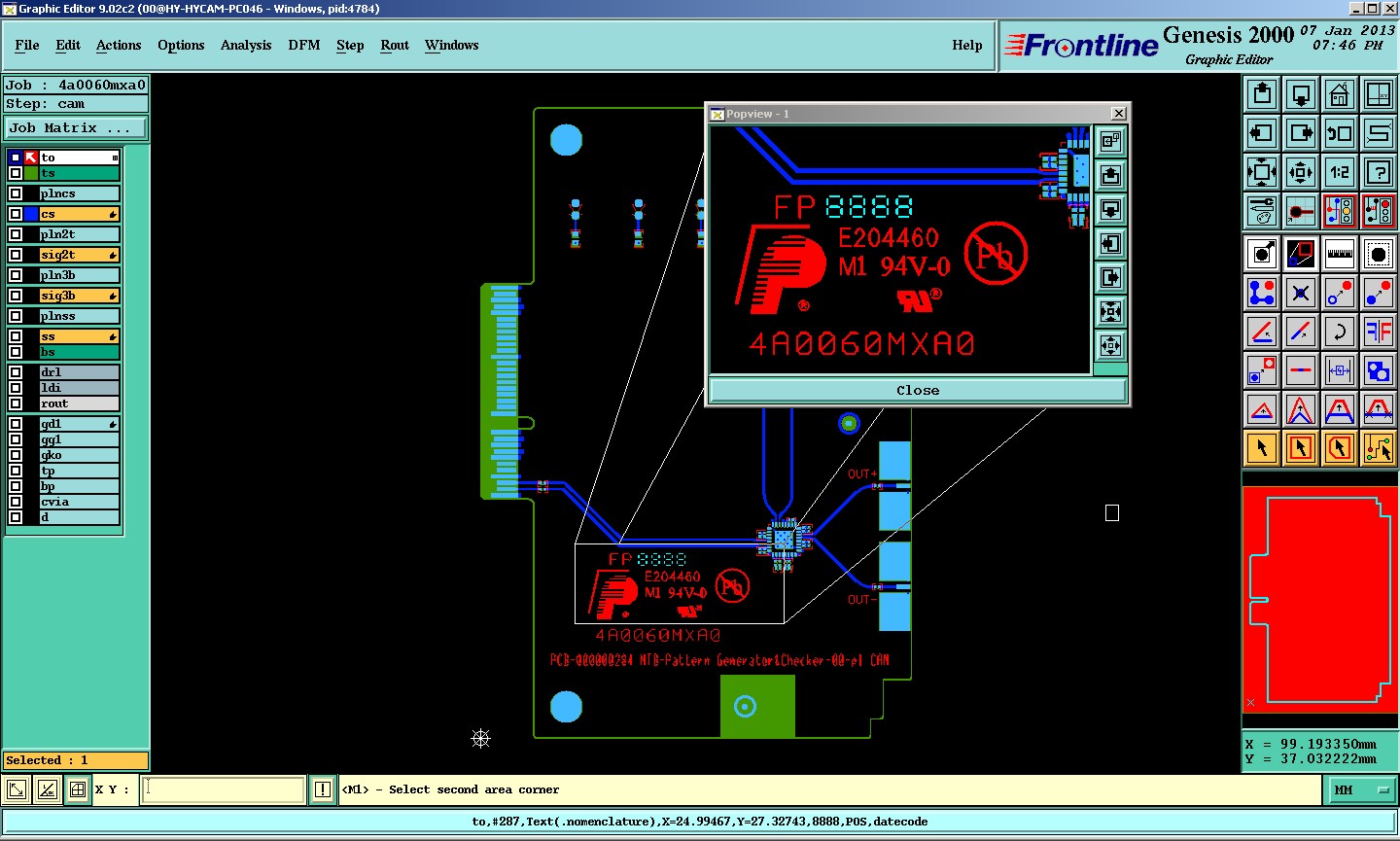This screenshot has height=841, width=1400.
Task: Open the wrench and palette settings icon
Action: click(1262, 211)
